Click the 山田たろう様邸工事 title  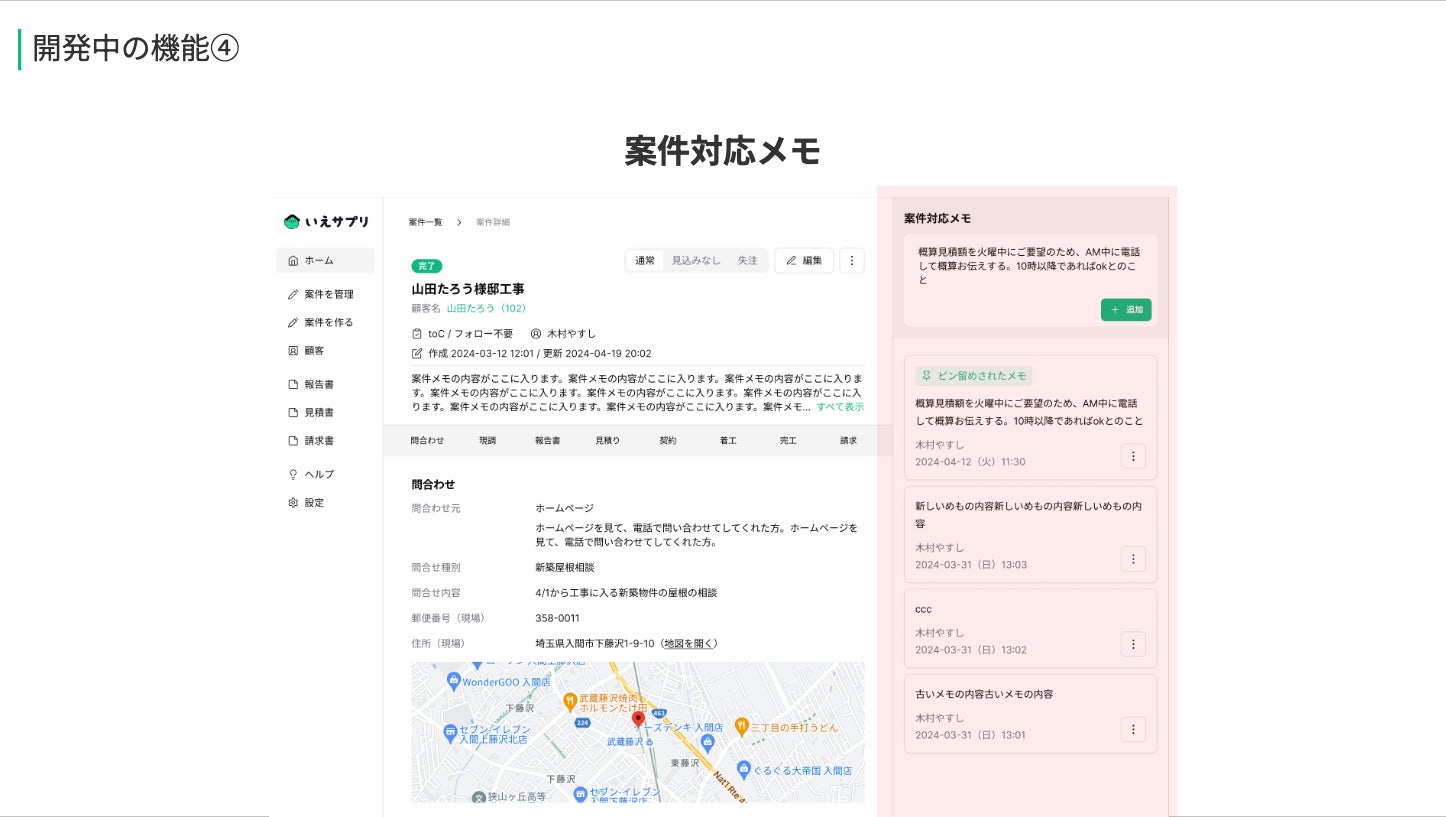(468, 289)
